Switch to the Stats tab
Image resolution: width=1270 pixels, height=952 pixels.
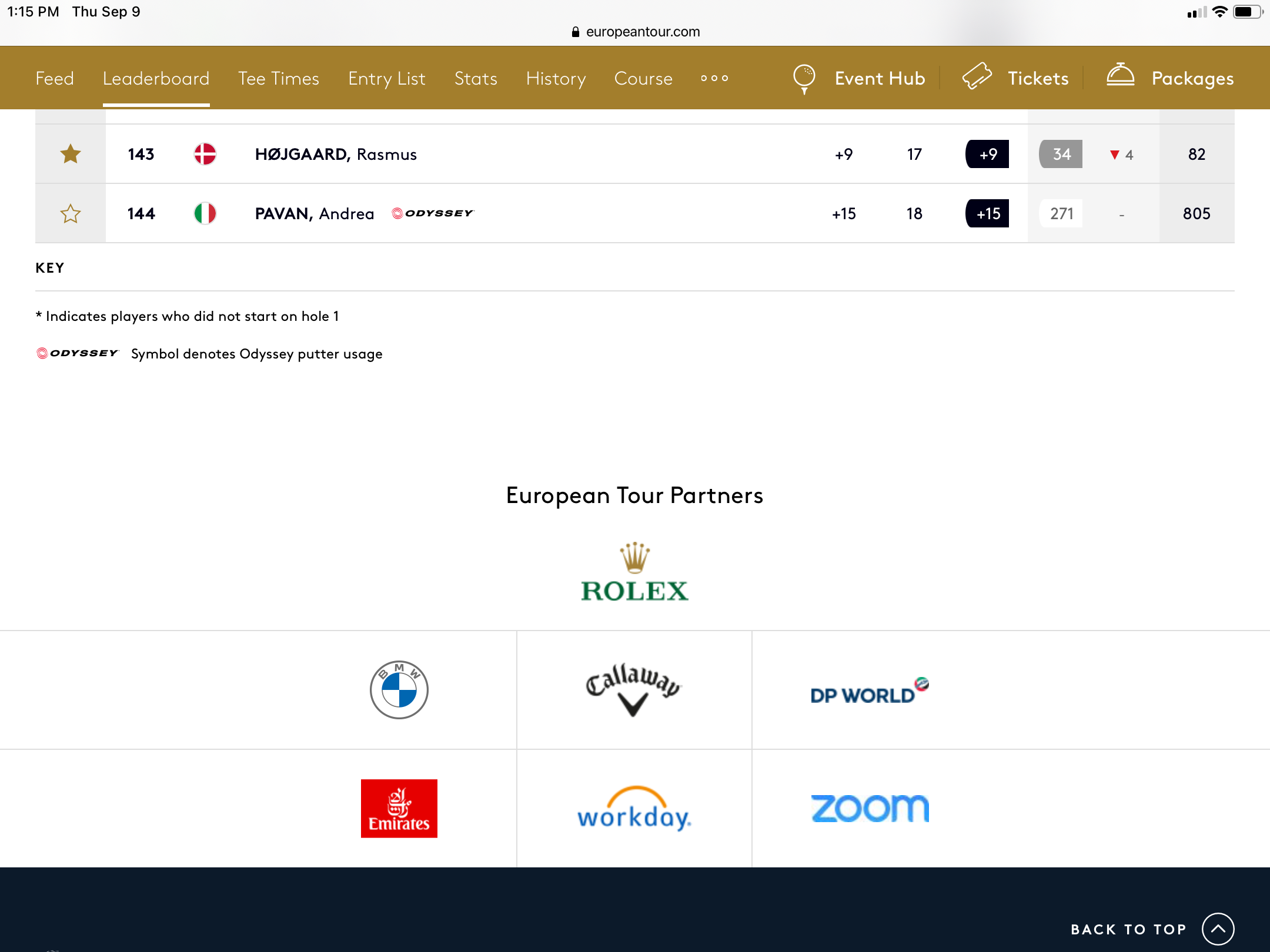point(476,78)
